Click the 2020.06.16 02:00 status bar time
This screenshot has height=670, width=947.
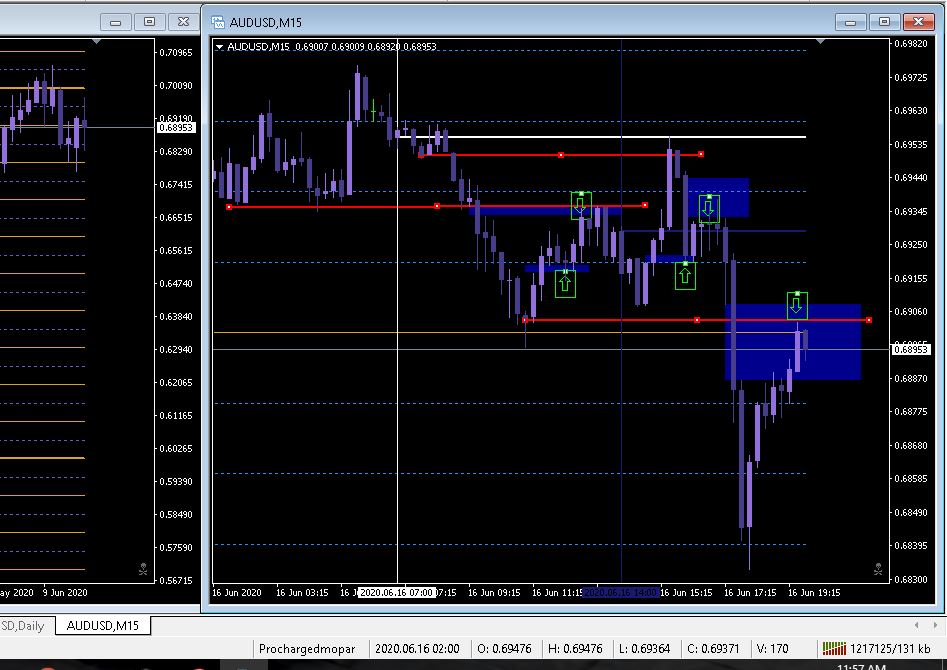pos(417,649)
